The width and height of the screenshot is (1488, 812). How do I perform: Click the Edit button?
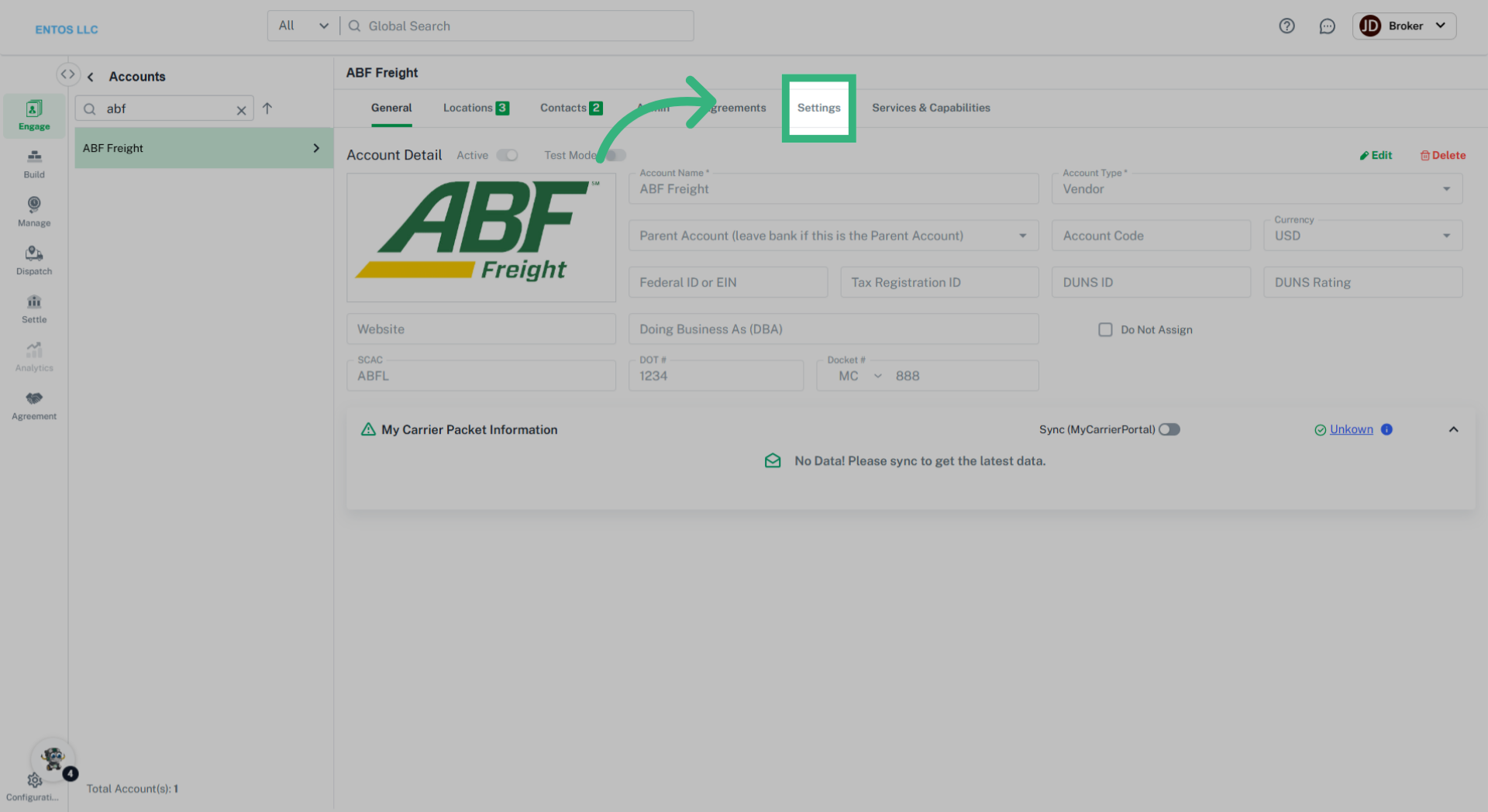pos(1376,155)
